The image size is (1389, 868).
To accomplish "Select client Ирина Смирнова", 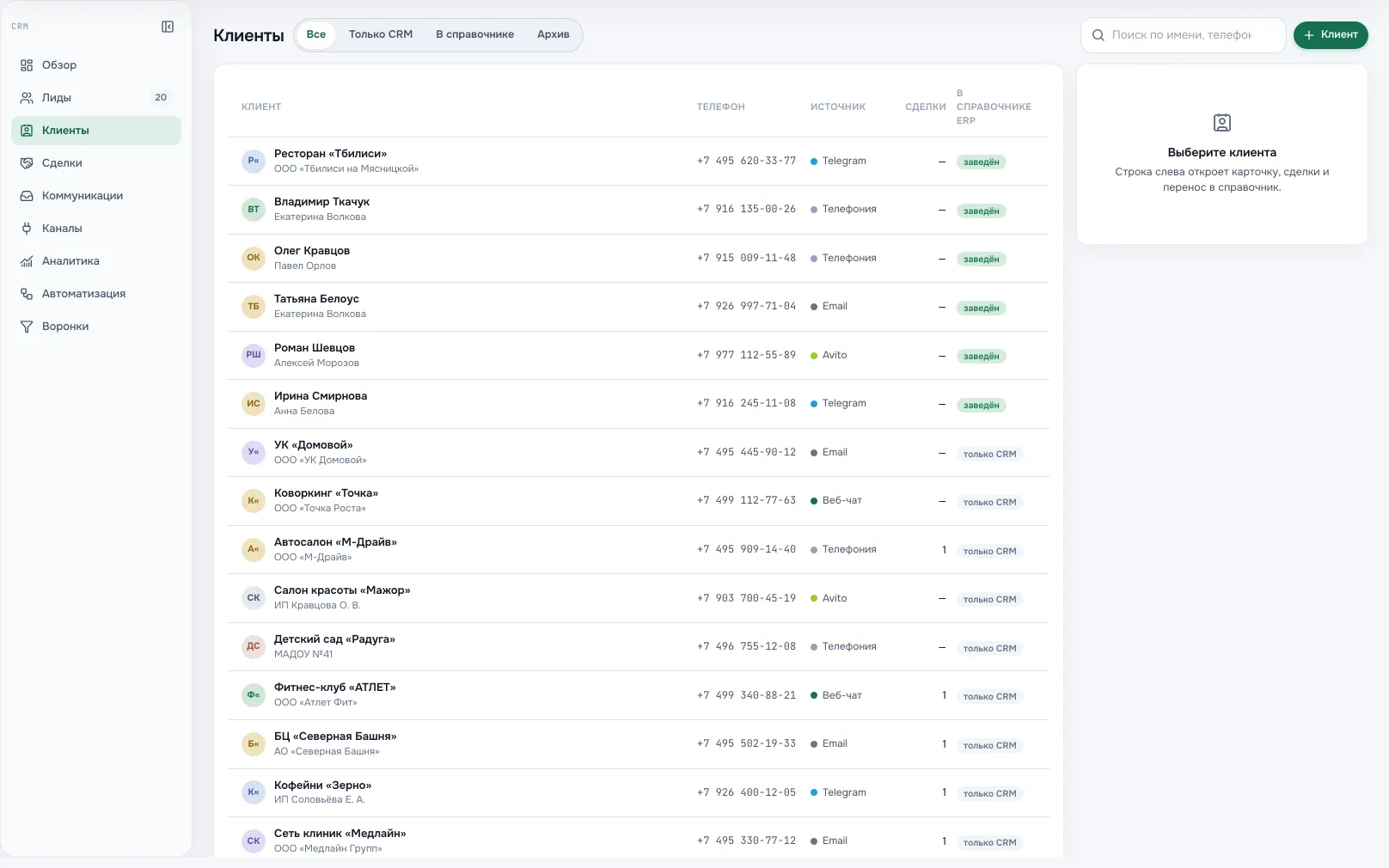I will coord(639,404).
